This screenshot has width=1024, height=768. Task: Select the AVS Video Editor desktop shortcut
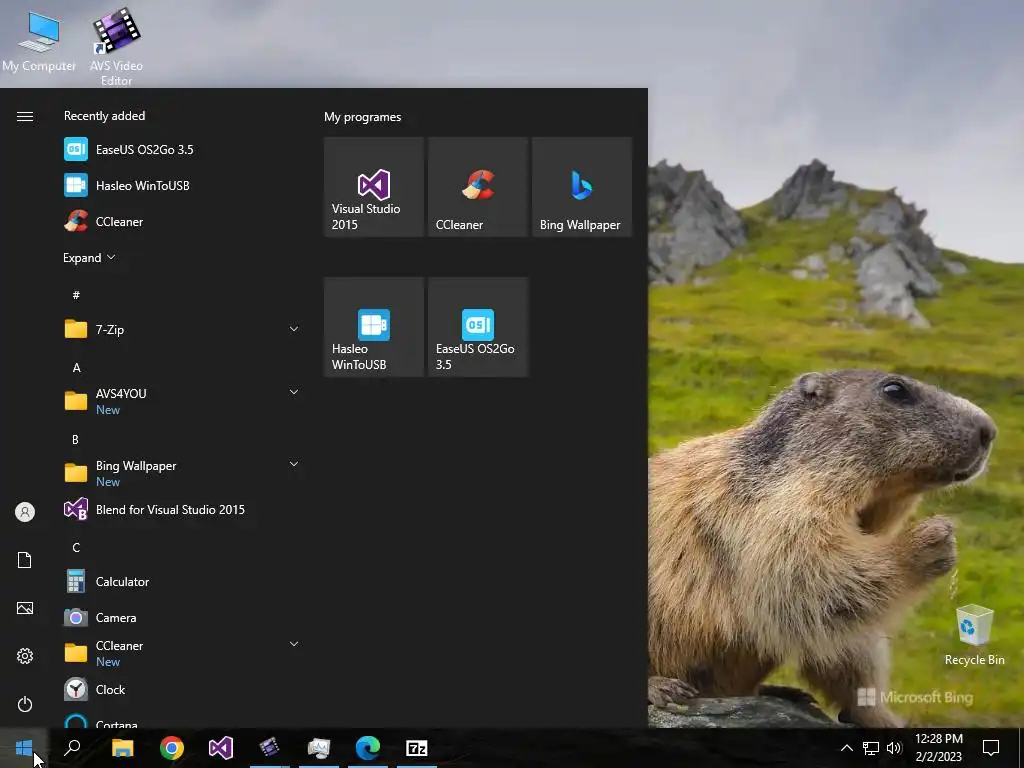[116, 46]
